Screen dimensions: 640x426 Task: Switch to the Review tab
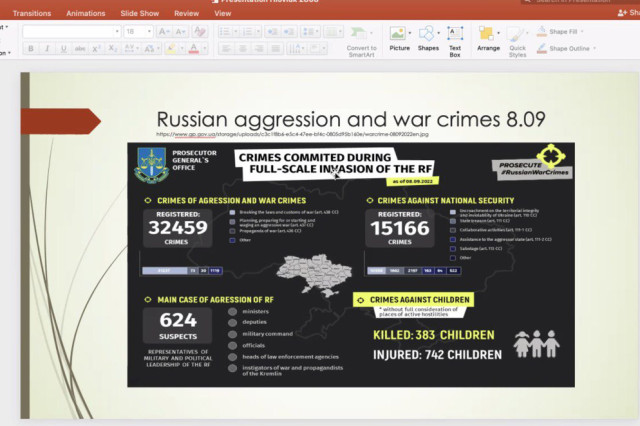click(x=187, y=13)
